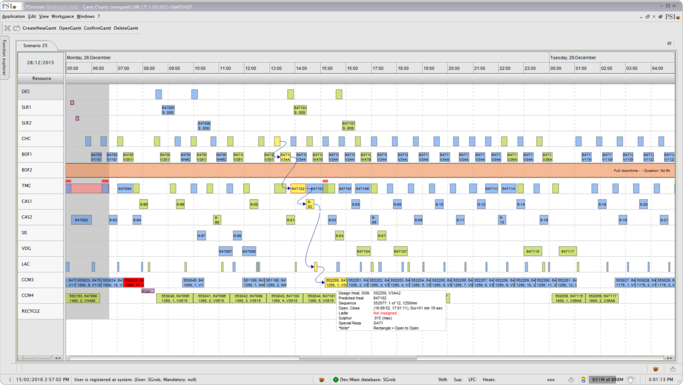Open the View menu

[x=44, y=17]
